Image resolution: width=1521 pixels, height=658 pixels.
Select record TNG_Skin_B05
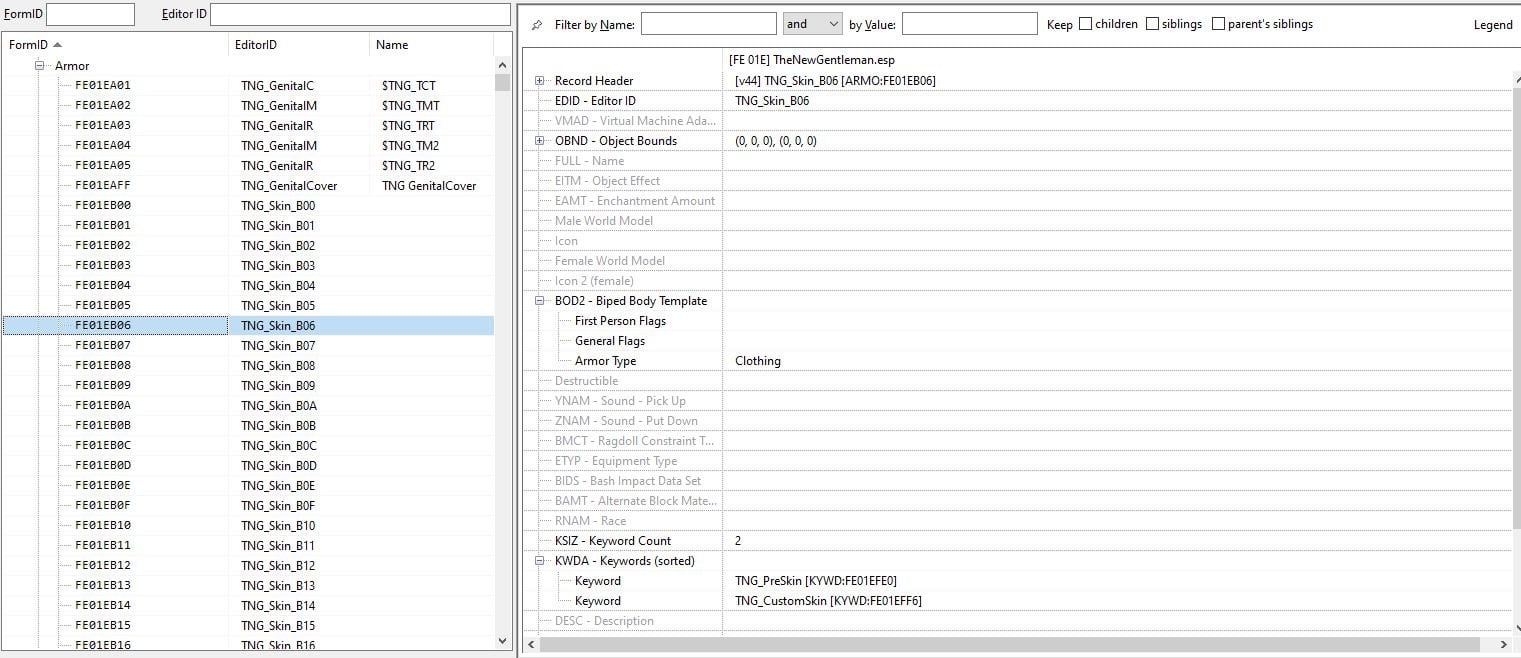point(248,306)
